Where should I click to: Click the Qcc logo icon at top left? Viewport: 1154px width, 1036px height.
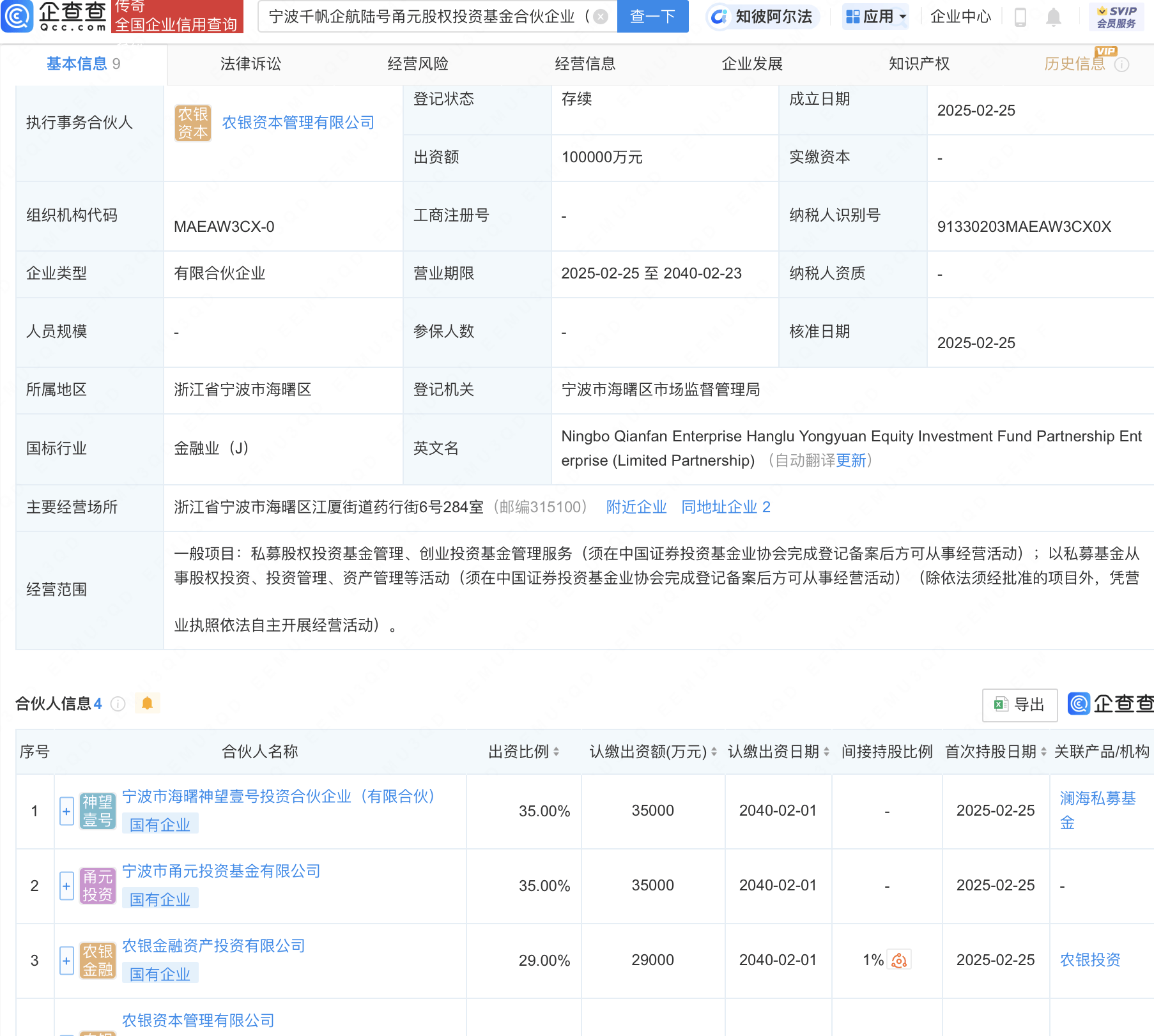tap(17, 17)
